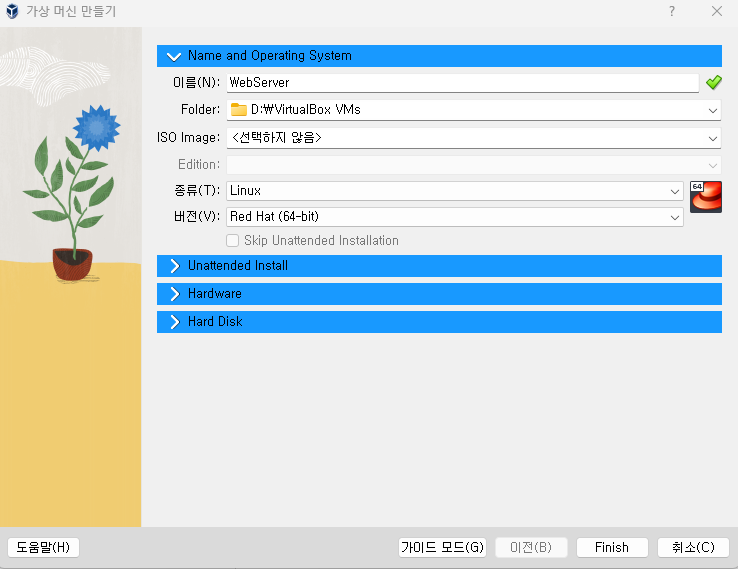Click the 이름(N): label

[196, 83]
